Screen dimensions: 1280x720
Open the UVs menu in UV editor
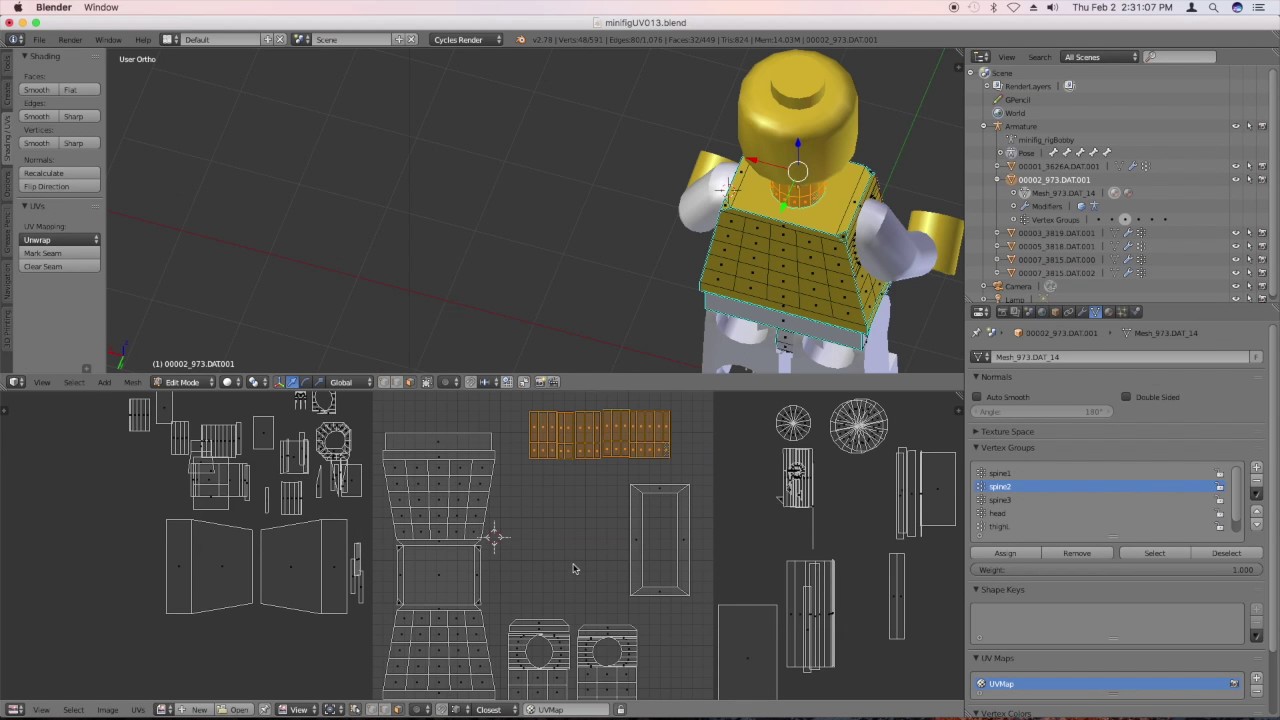138,710
